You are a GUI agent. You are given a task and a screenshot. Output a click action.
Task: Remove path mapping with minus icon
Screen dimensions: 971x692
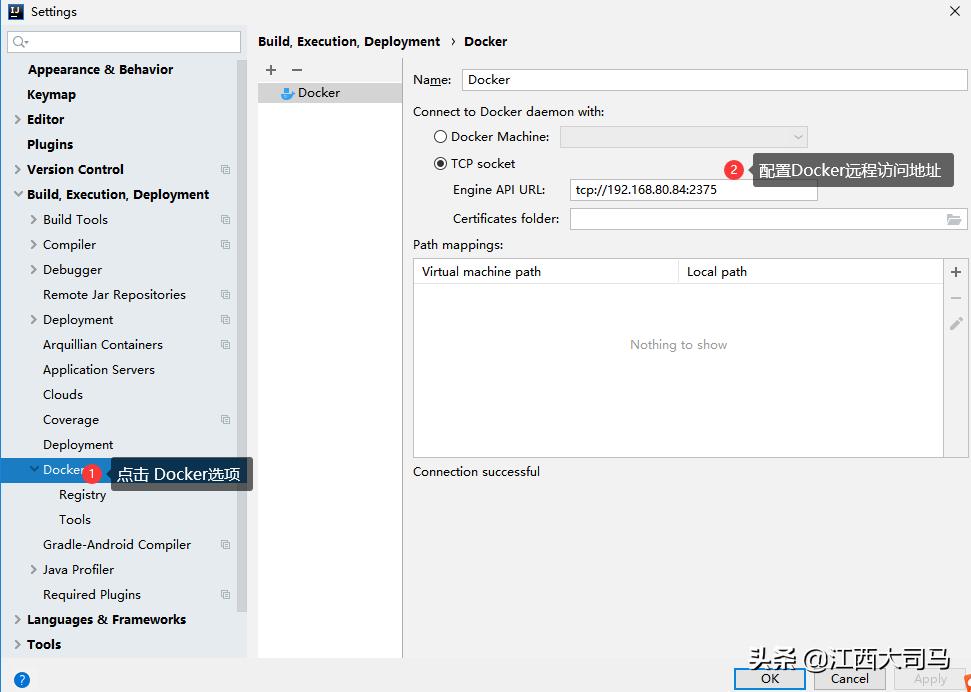pyautogui.click(x=956, y=298)
